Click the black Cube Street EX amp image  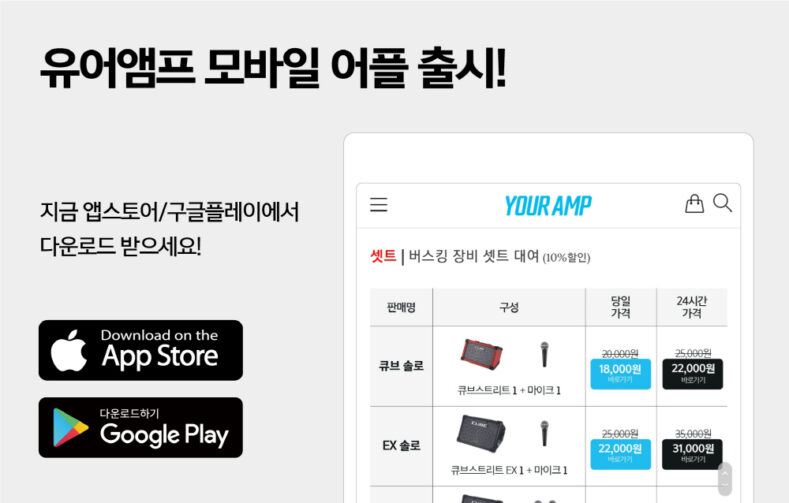point(481,431)
